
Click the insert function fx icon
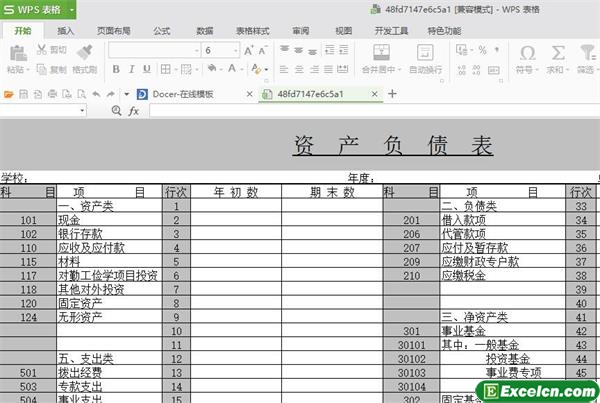[x=133, y=111]
